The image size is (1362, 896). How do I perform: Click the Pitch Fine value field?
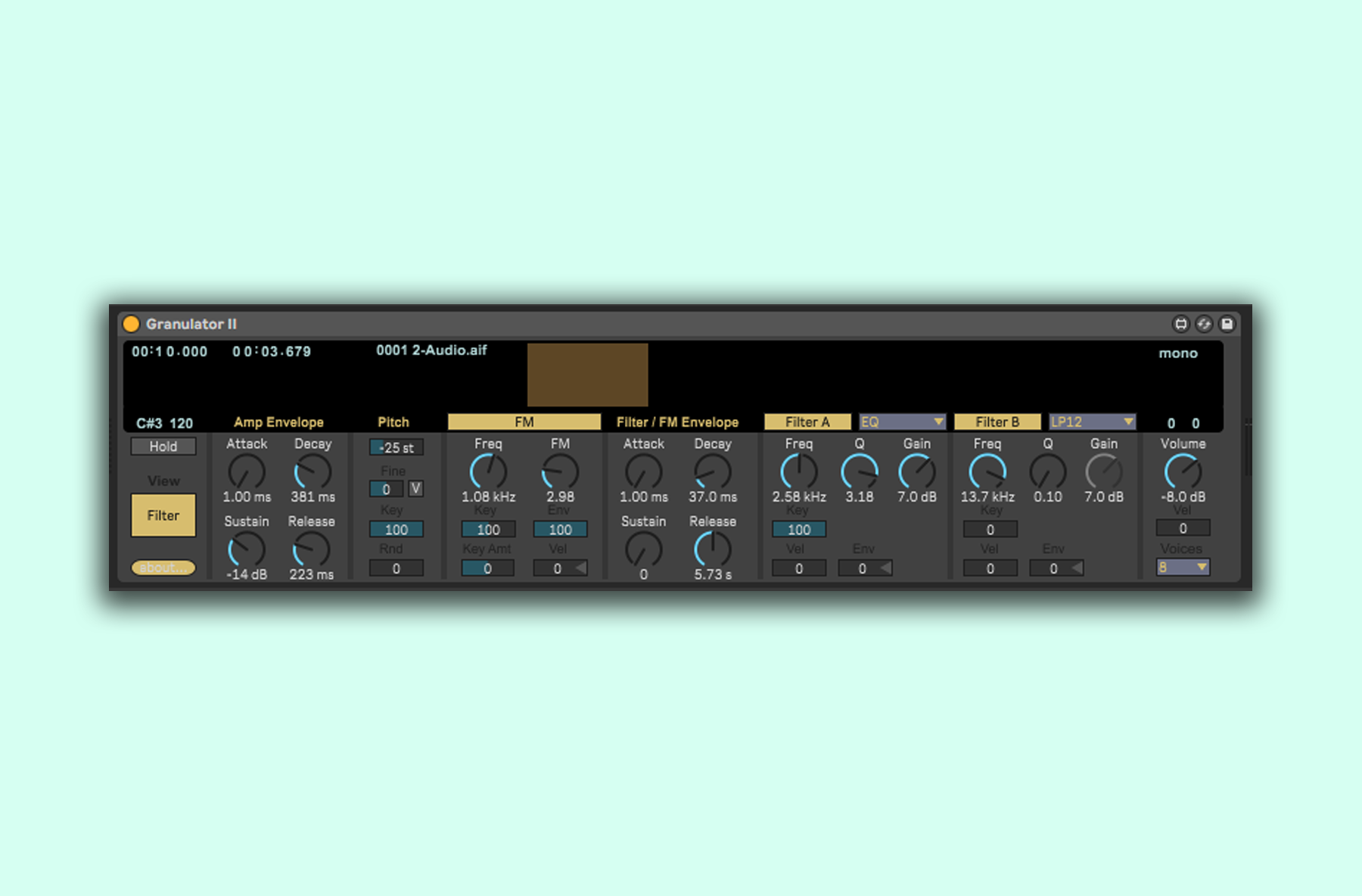[386, 489]
